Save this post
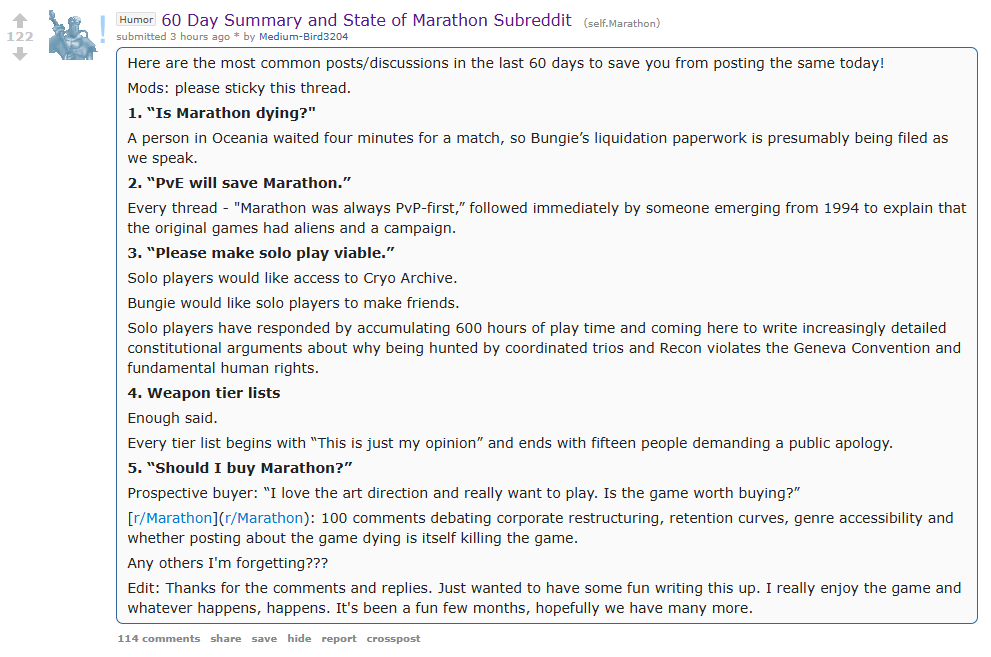Image resolution: width=991 pixels, height=657 pixels. (264, 639)
